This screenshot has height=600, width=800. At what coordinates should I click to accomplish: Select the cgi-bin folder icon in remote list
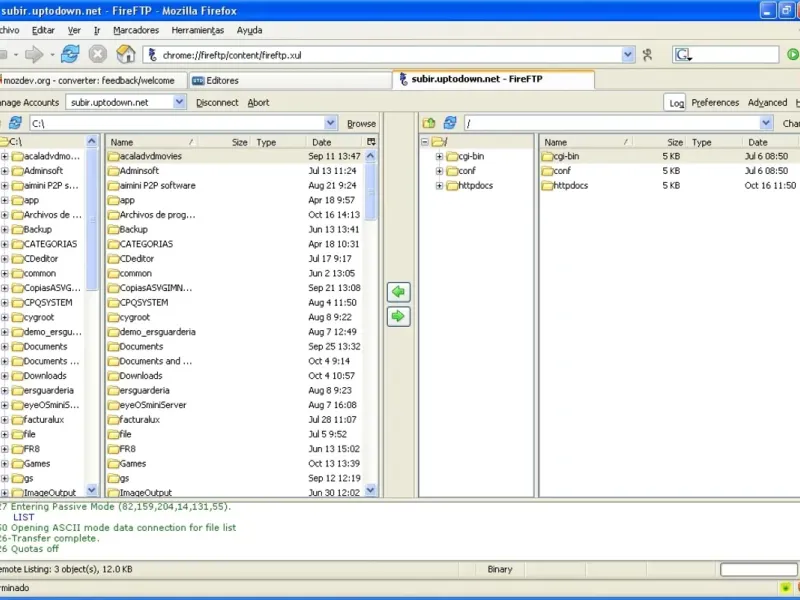point(547,156)
